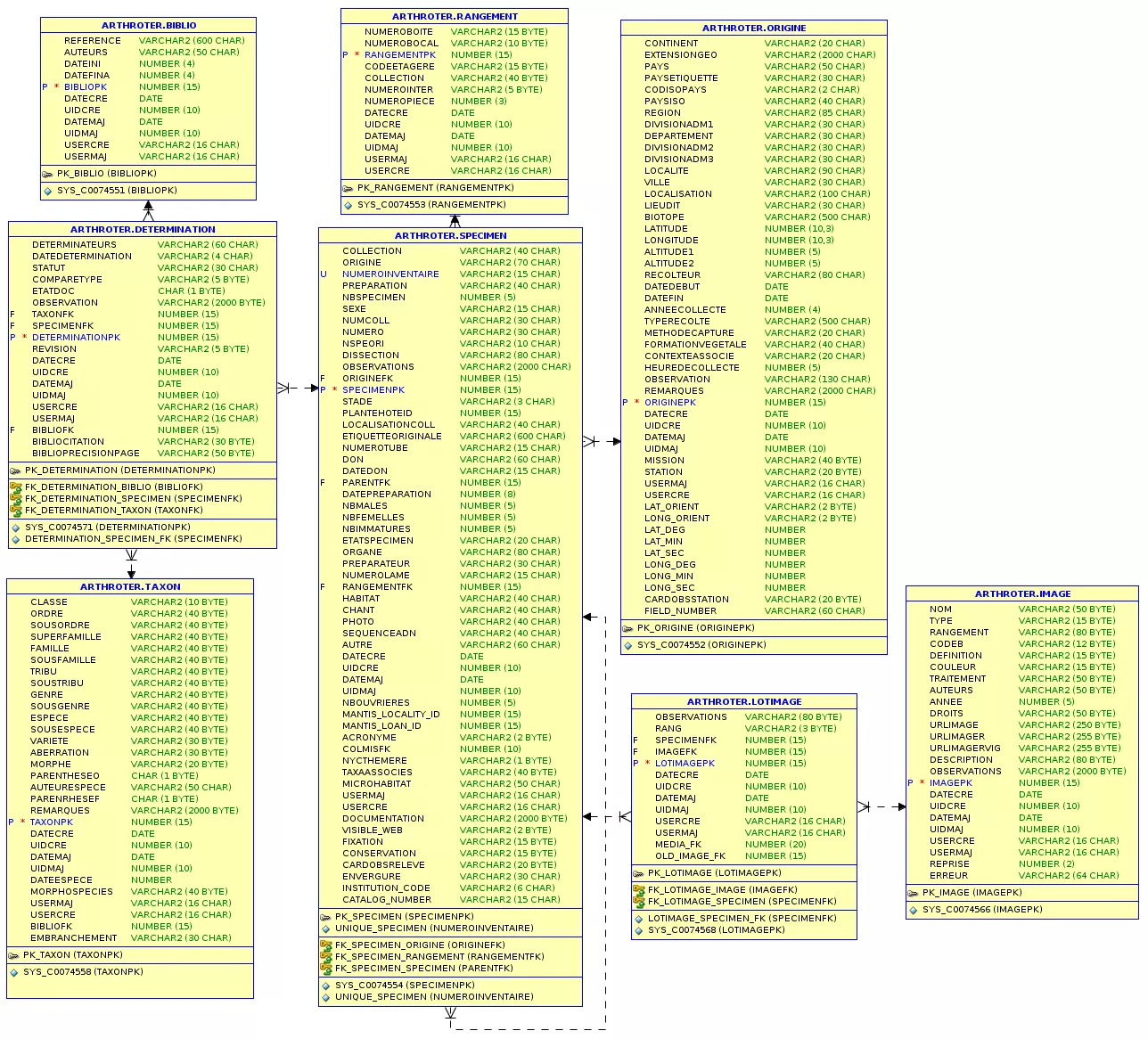Click the key icon beside PK_IMAGE
Viewport: 1148px width, 1039px height.
914,893
